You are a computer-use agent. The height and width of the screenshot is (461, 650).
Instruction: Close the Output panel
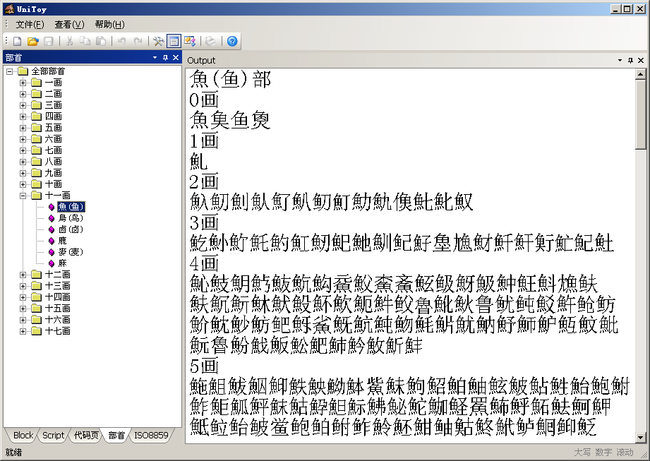tap(641, 60)
